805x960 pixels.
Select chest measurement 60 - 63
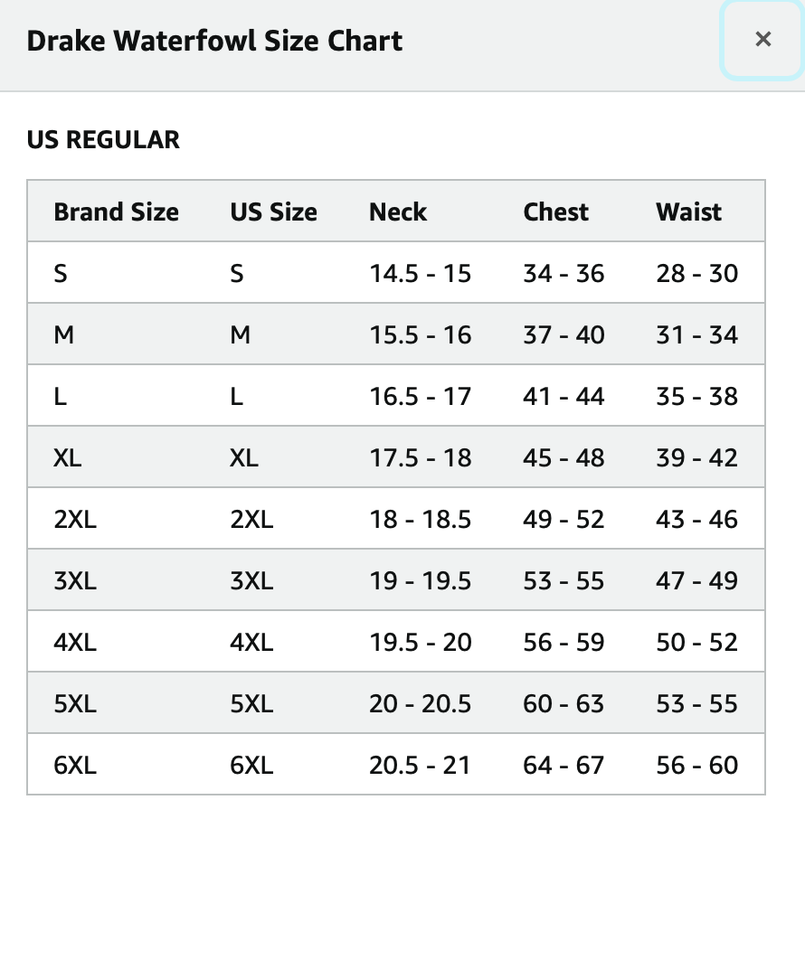[x=563, y=704]
